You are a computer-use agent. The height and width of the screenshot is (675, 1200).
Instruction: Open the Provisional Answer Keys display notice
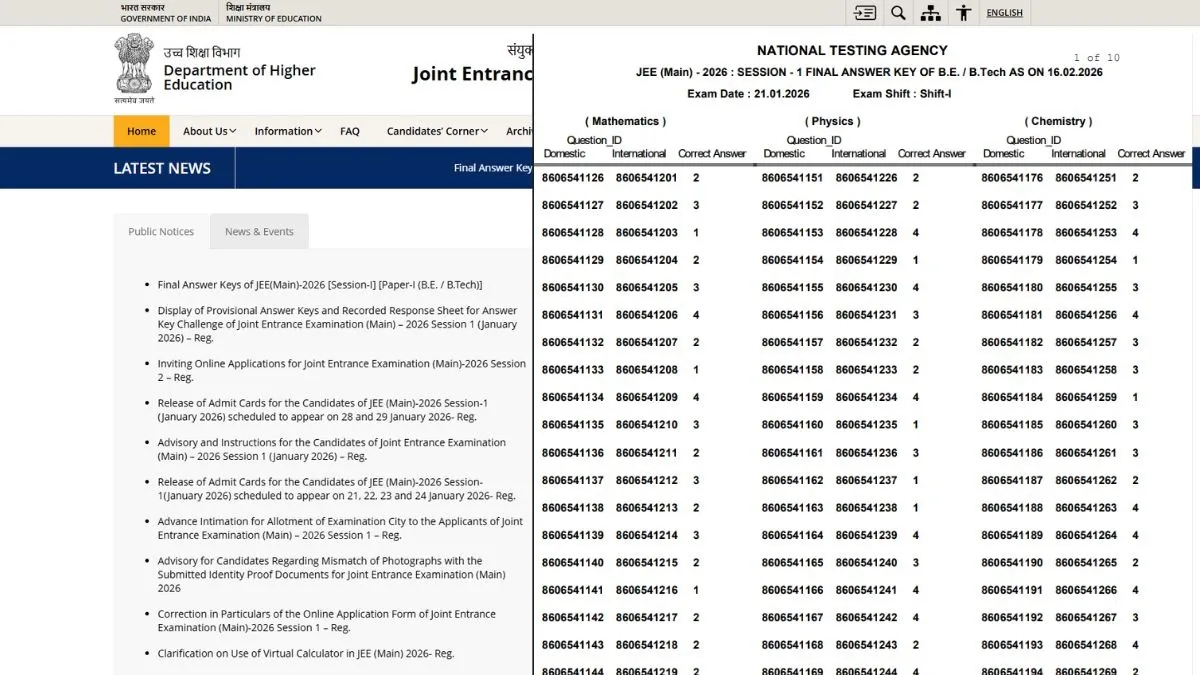pyautogui.click(x=337, y=324)
